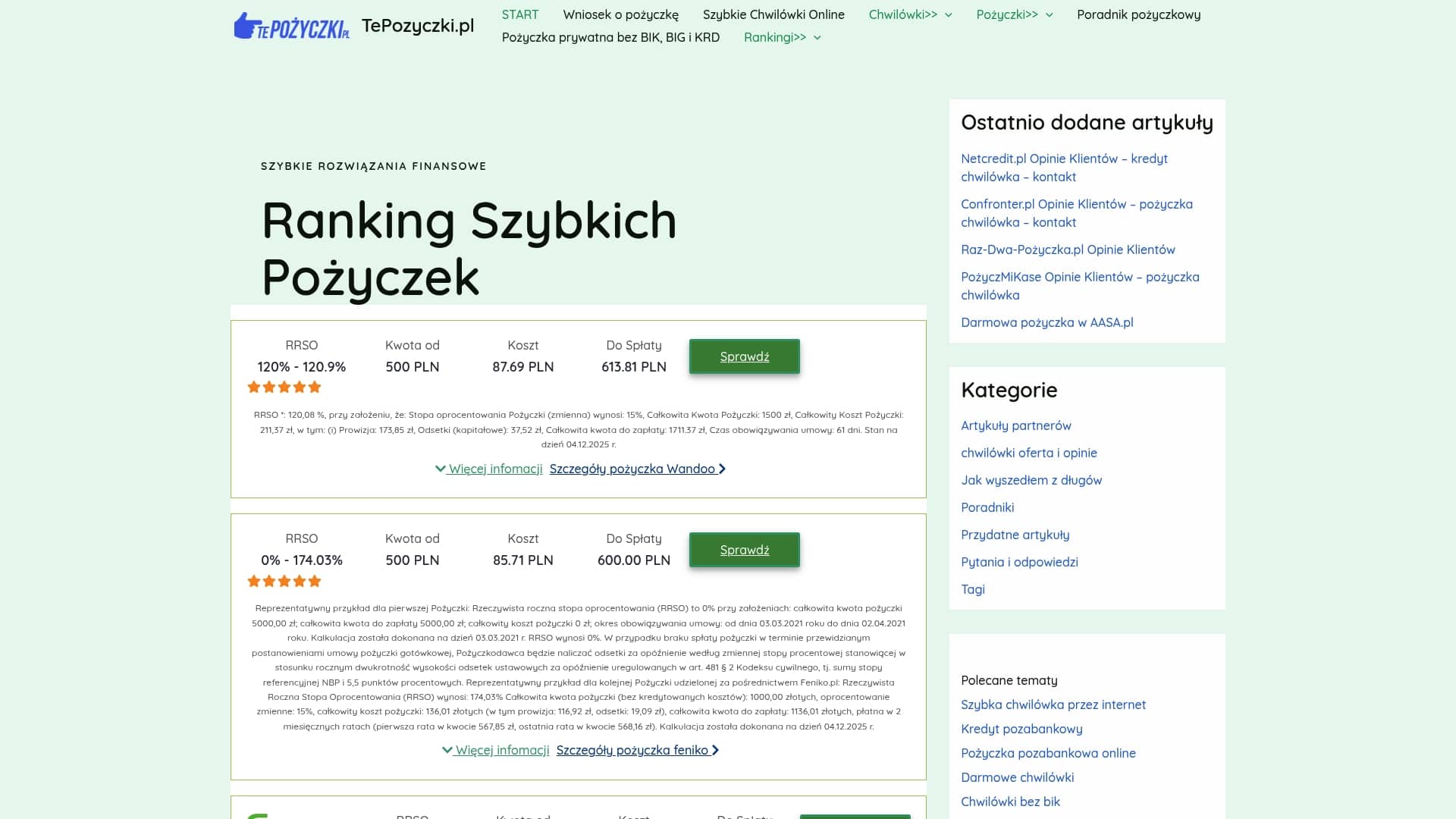Open Szybkie Chwilówki Online menu item
The height and width of the screenshot is (819, 1456).
click(773, 14)
